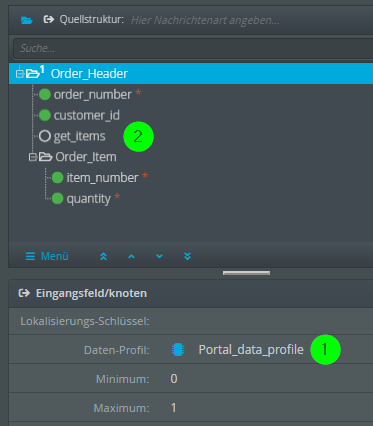The height and width of the screenshot is (426, 373).
Task: Click the Minimum value 0
Action: pos(174,379)
